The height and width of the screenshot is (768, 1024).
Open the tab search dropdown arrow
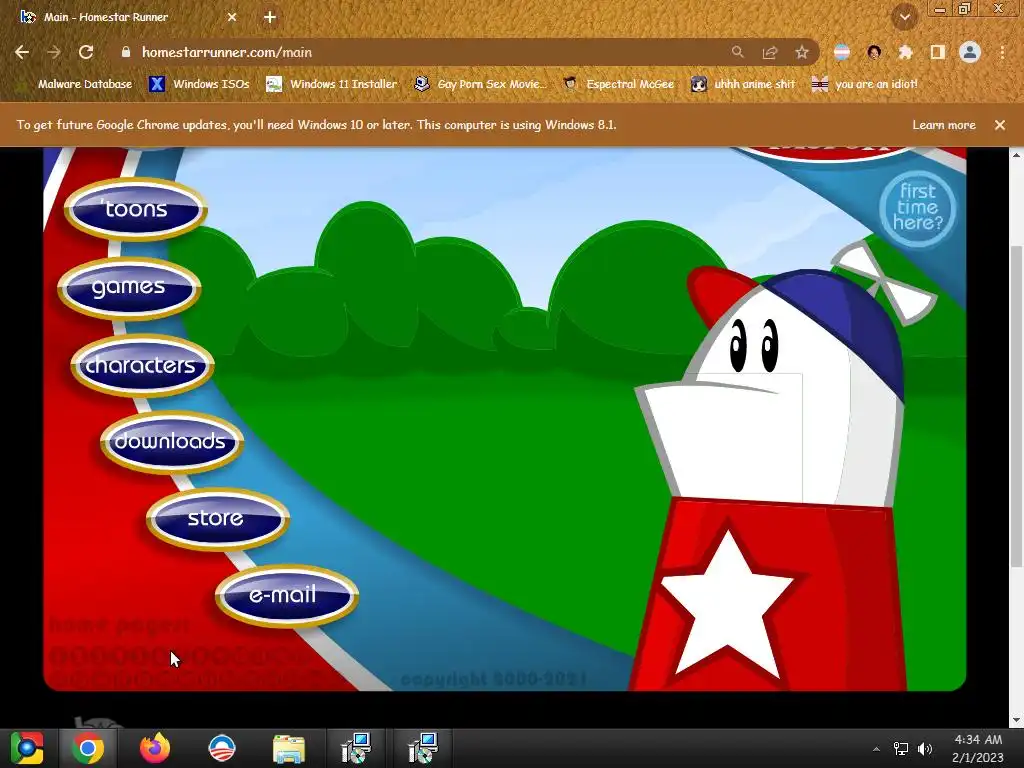point(905,17)
